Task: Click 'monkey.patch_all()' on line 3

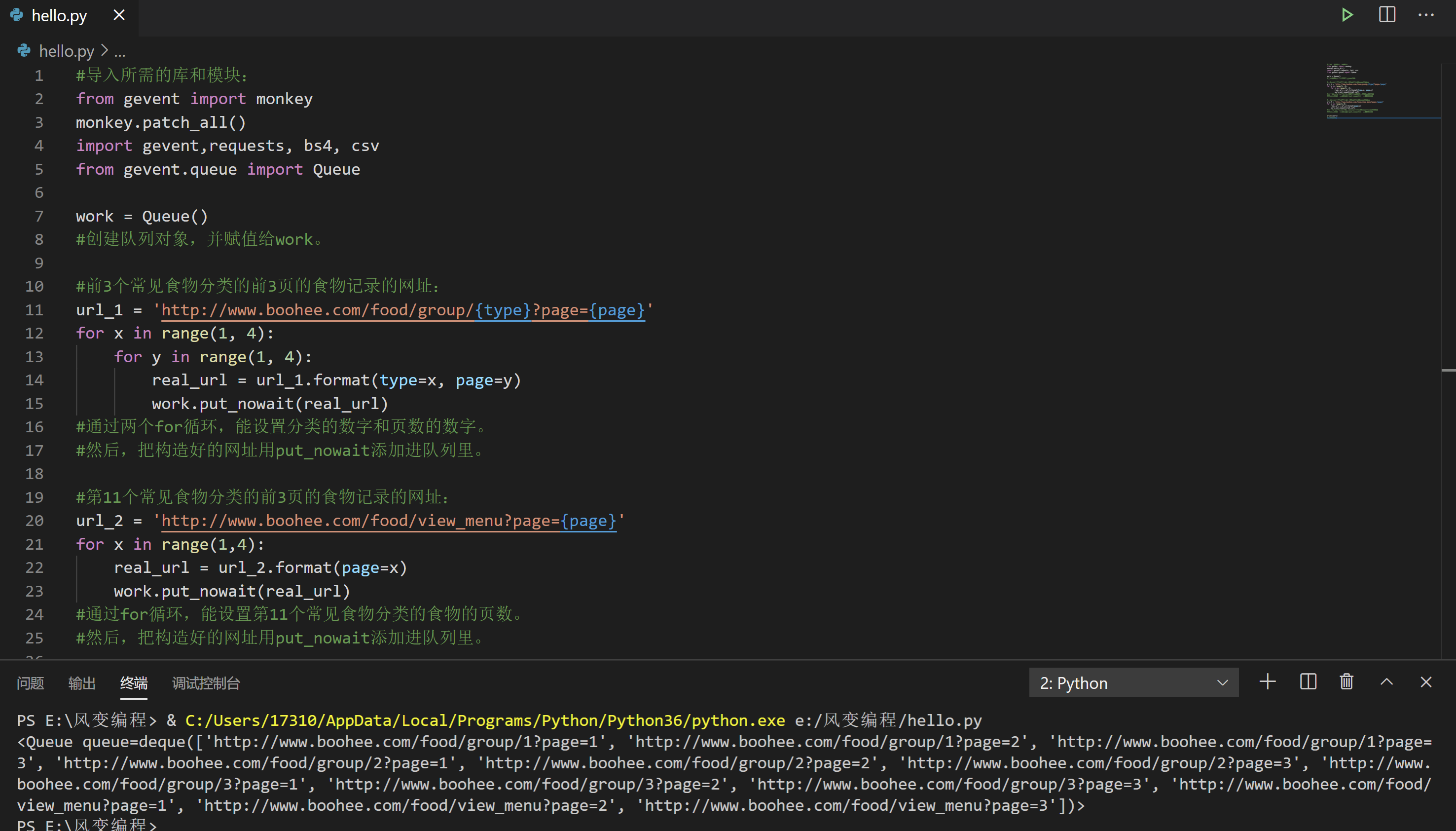Action: point(161,123)
